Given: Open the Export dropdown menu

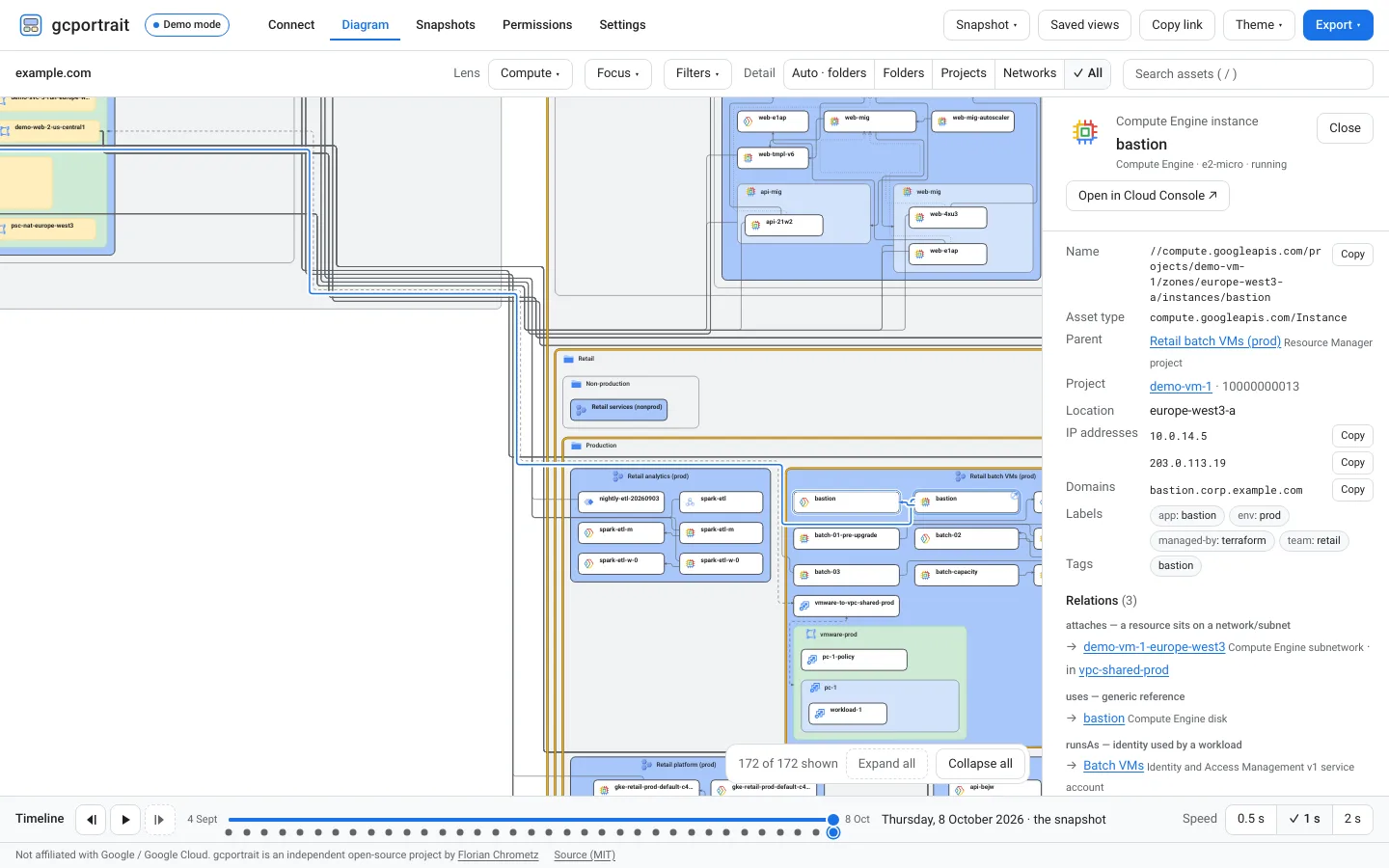Looking at the screenshot, I should coord(1338,25).
